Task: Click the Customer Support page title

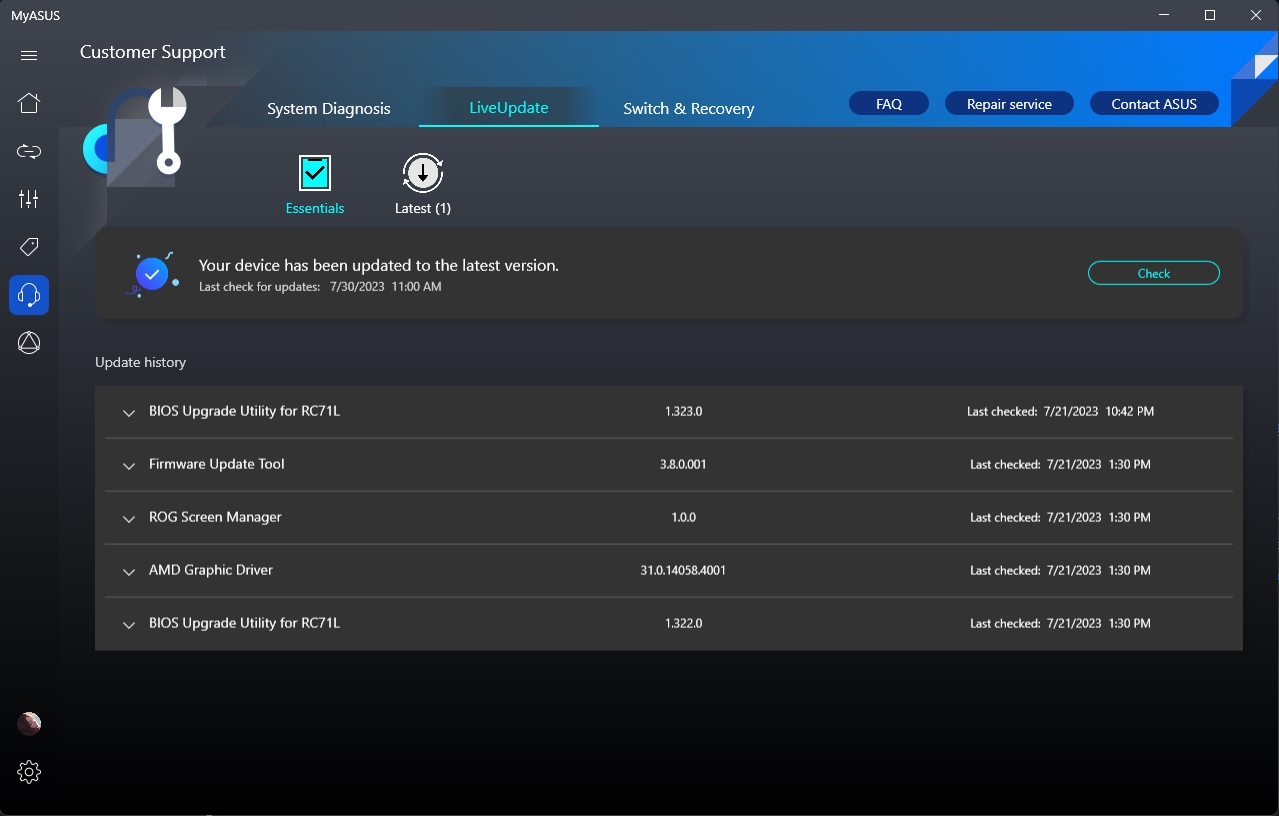Action: pyautogui.click(x=153, y=52)
